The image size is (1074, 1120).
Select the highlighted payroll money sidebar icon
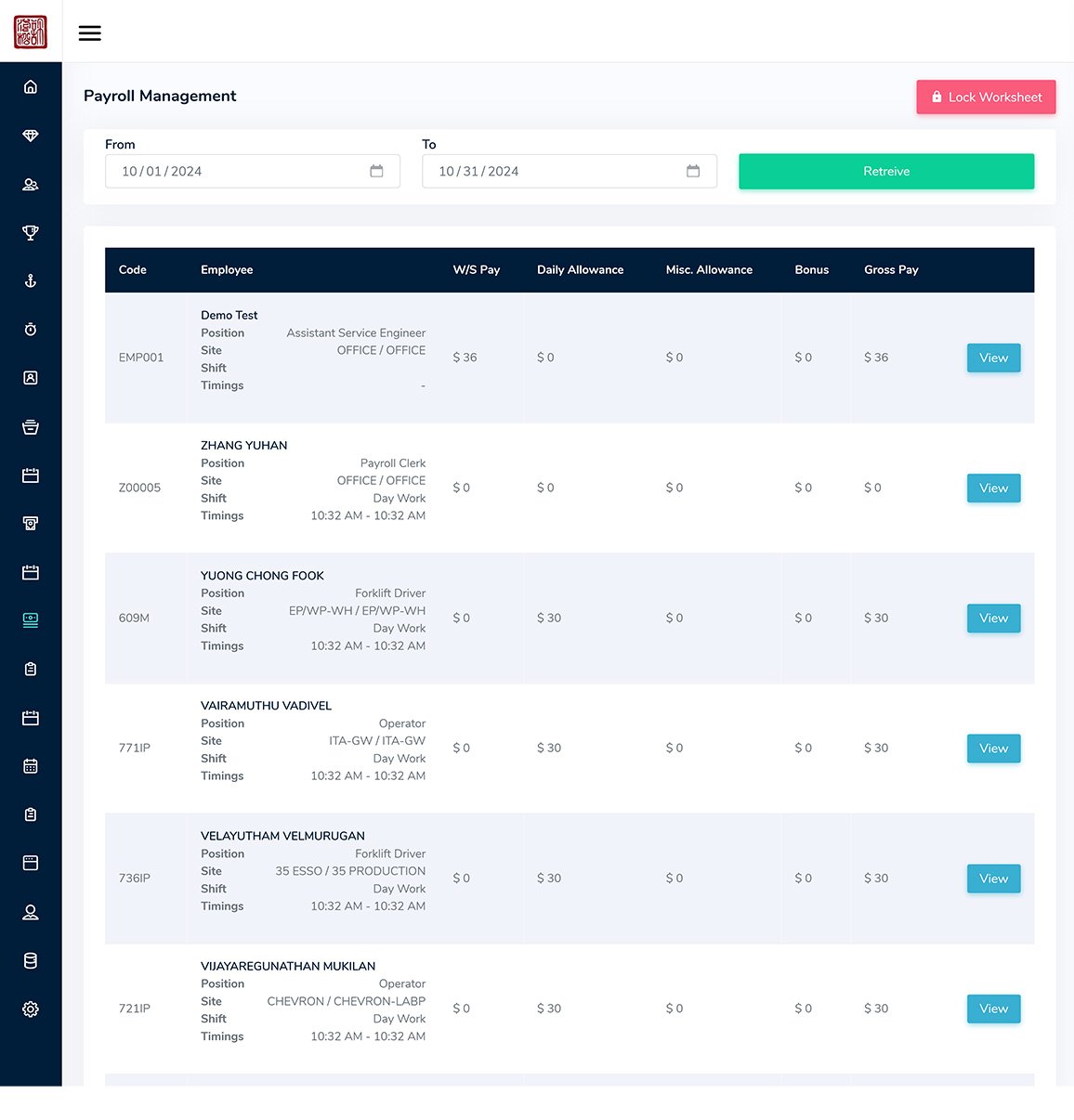[31, 620]
